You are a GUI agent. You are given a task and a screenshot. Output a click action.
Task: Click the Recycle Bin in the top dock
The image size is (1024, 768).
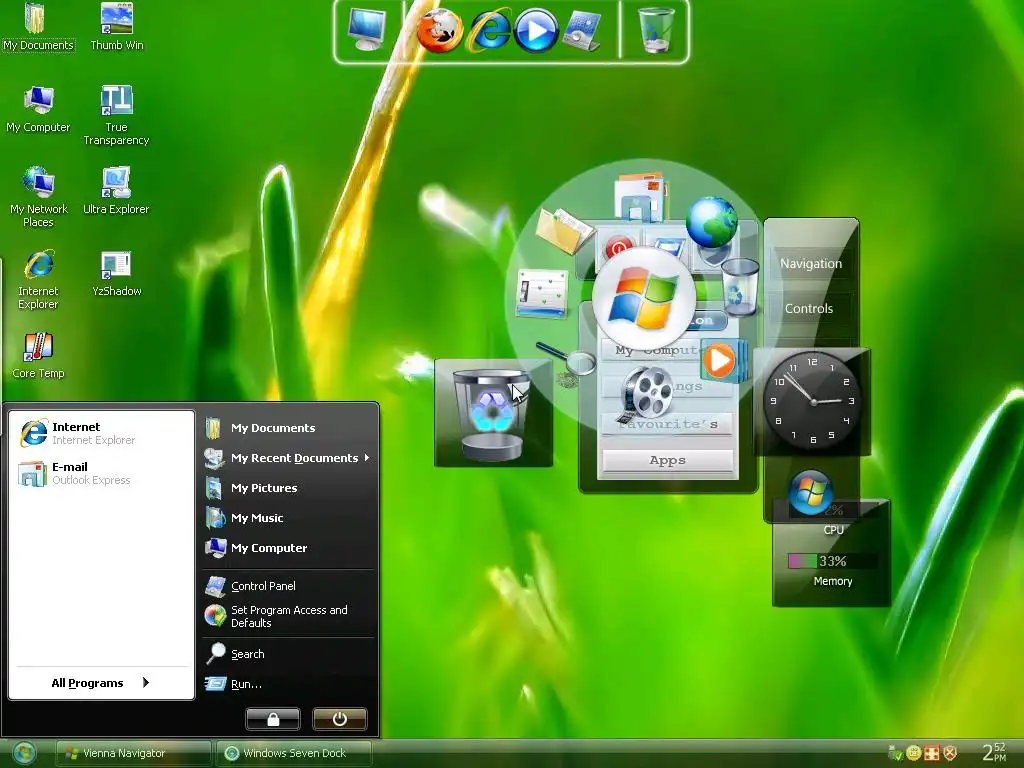(x=656, y=29)
